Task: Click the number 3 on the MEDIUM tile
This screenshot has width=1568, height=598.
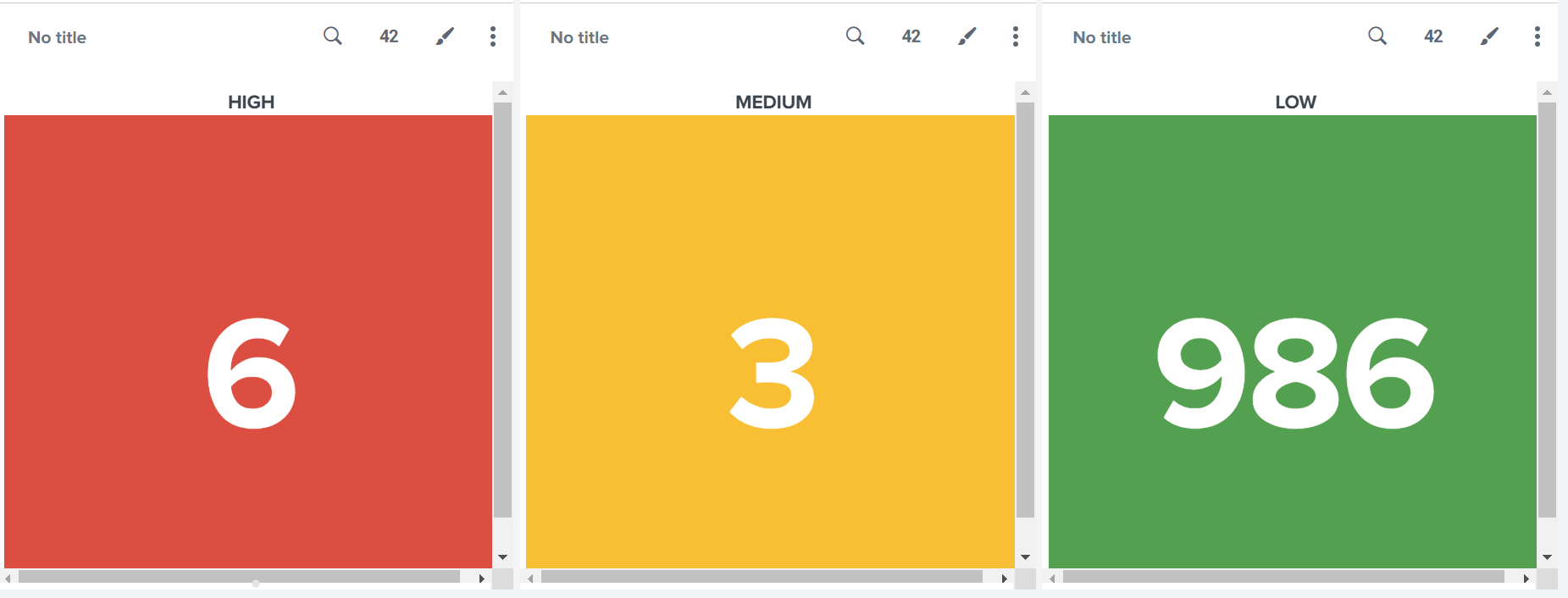Action: point(772,373)
